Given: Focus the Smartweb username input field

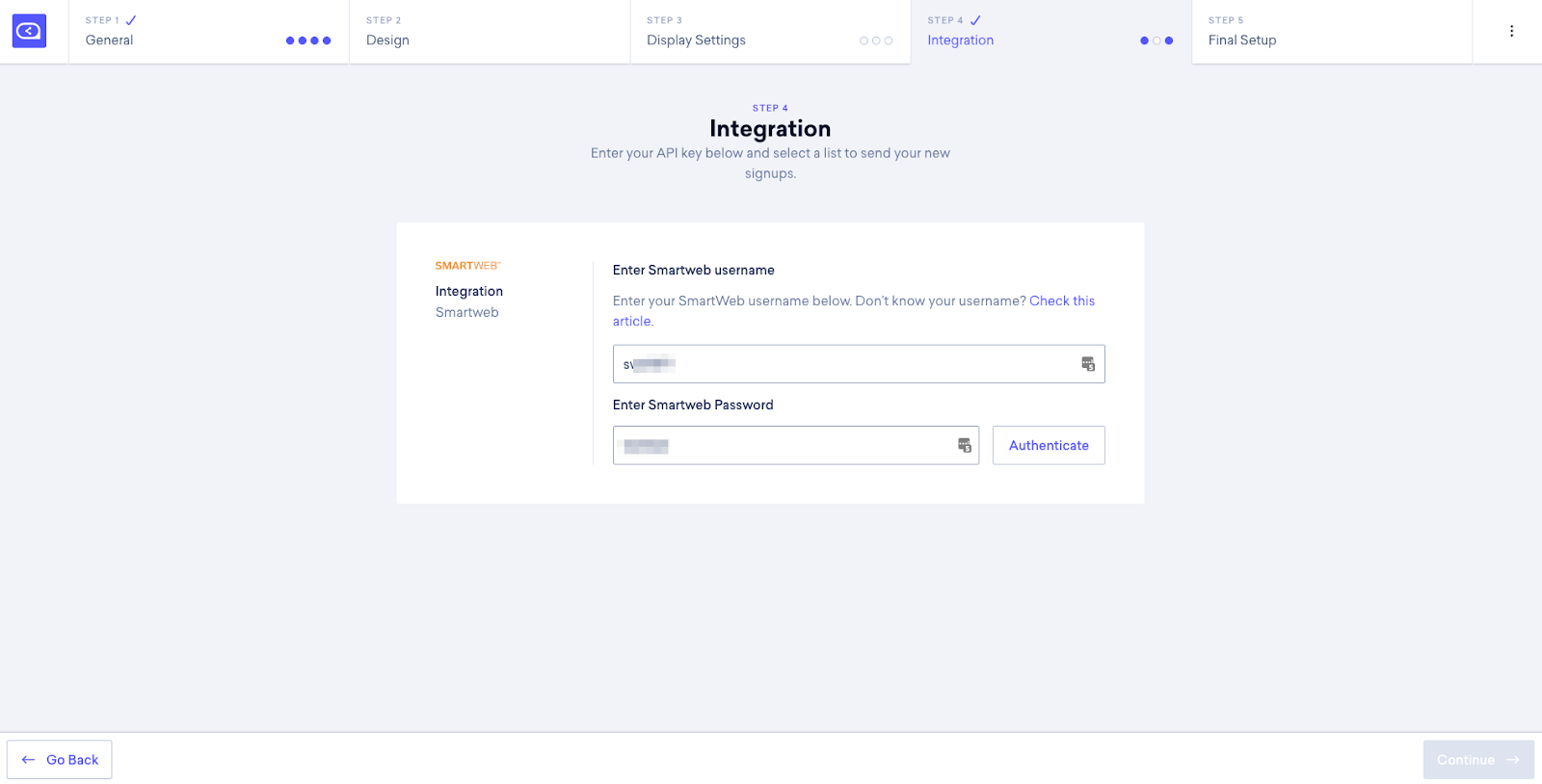Looking at the screenshot, I should (x=859, y=364).
